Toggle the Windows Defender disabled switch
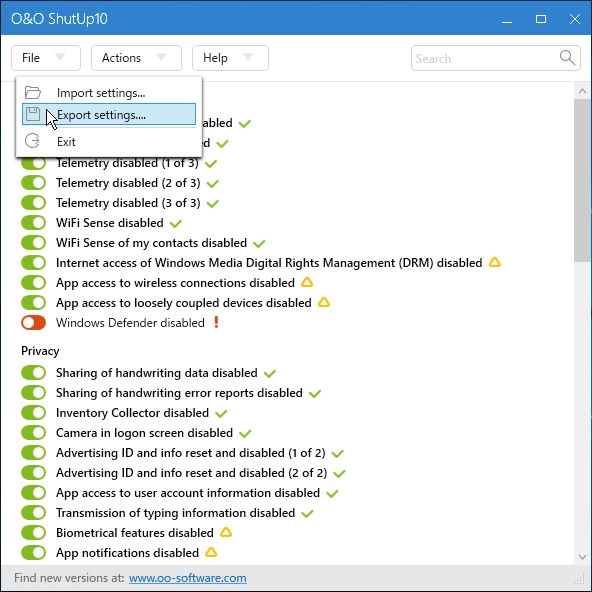Image resolution: width=592 pixels, height=592 pixels. click(x=33, y=323)
